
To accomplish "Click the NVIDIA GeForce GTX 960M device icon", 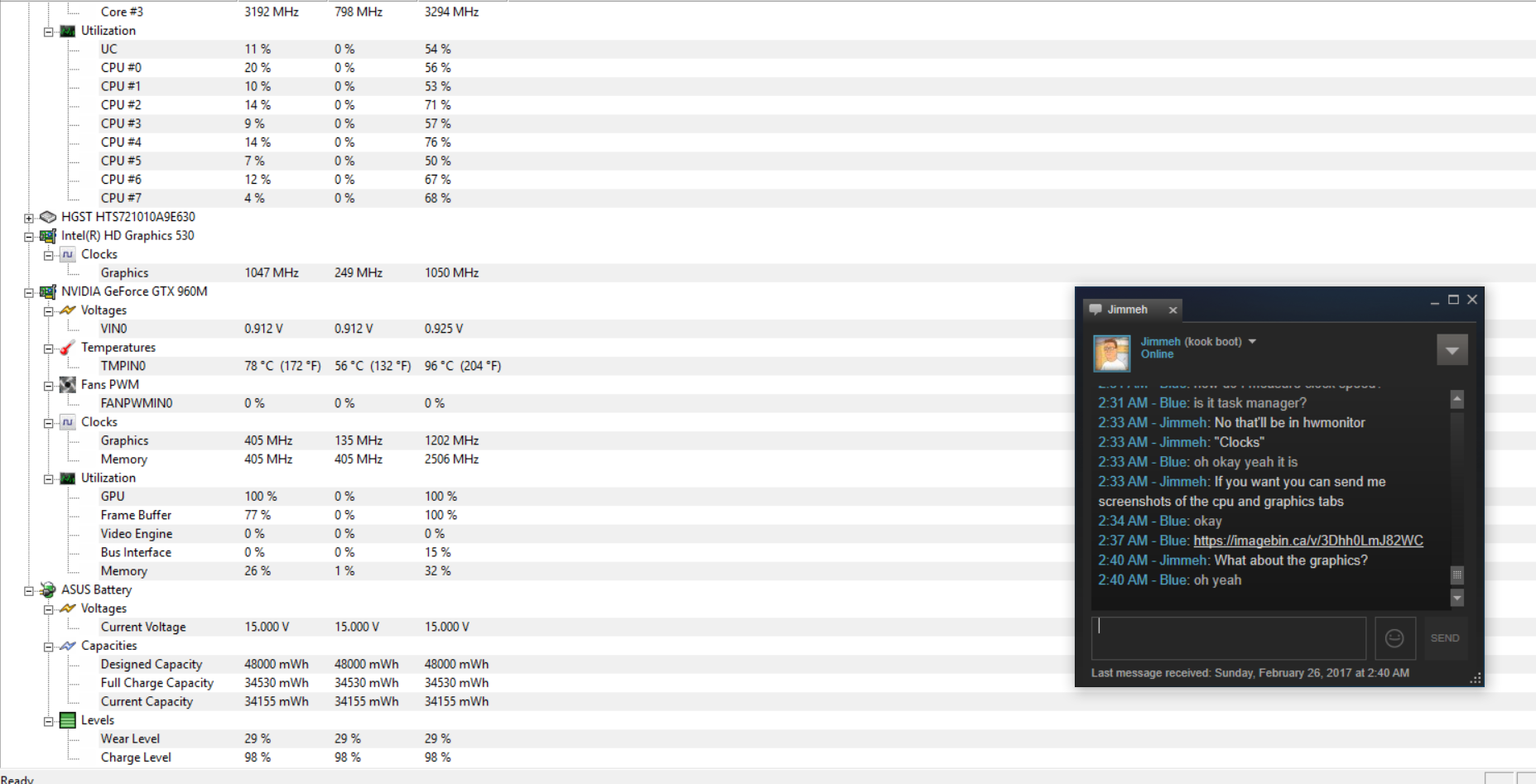I will (48, 291).
